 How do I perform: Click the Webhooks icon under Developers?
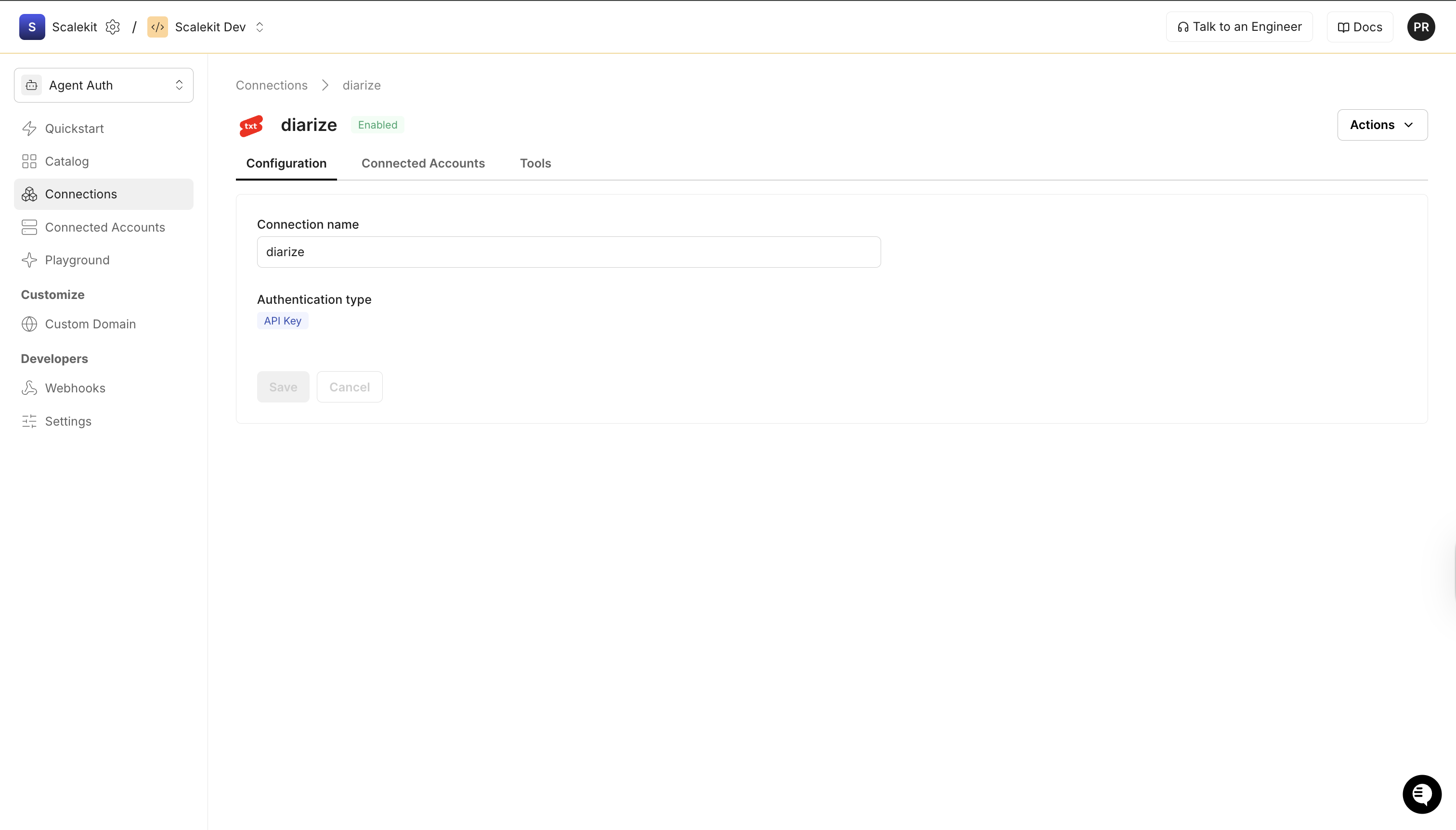pyautogui.click(x=30, y=388)
